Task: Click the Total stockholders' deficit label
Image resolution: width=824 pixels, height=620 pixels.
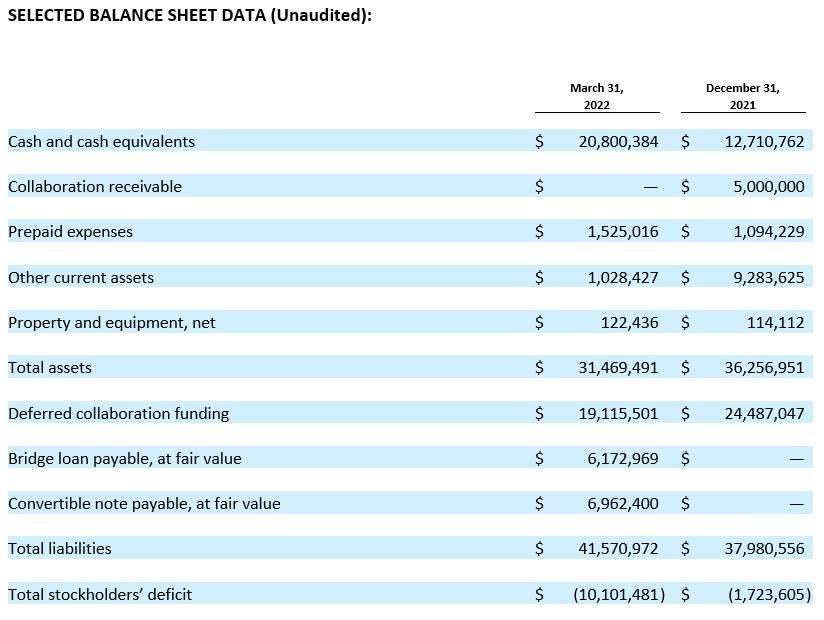Action: point(100,594)
